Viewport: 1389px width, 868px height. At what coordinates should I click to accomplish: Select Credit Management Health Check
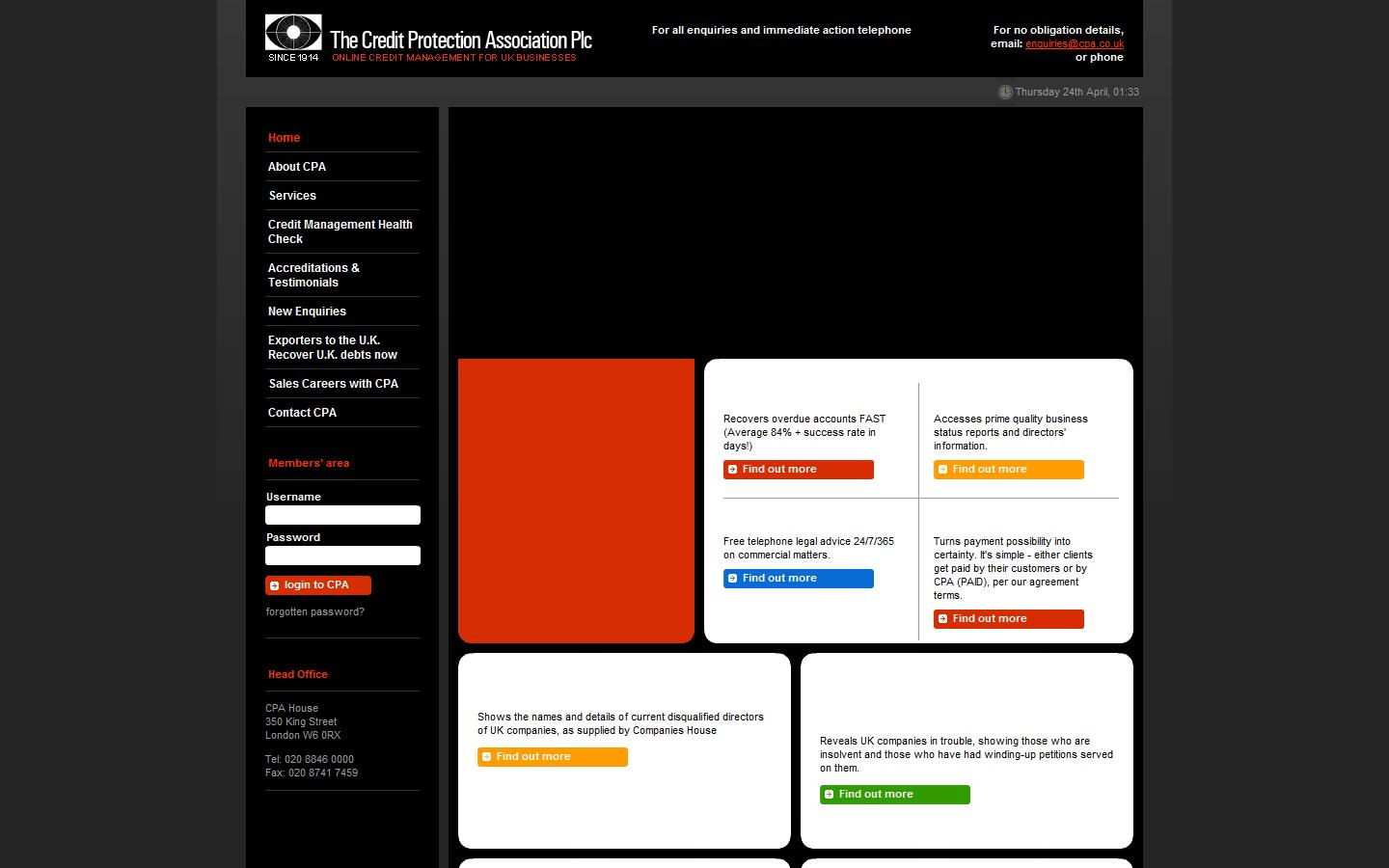point(340,231)
